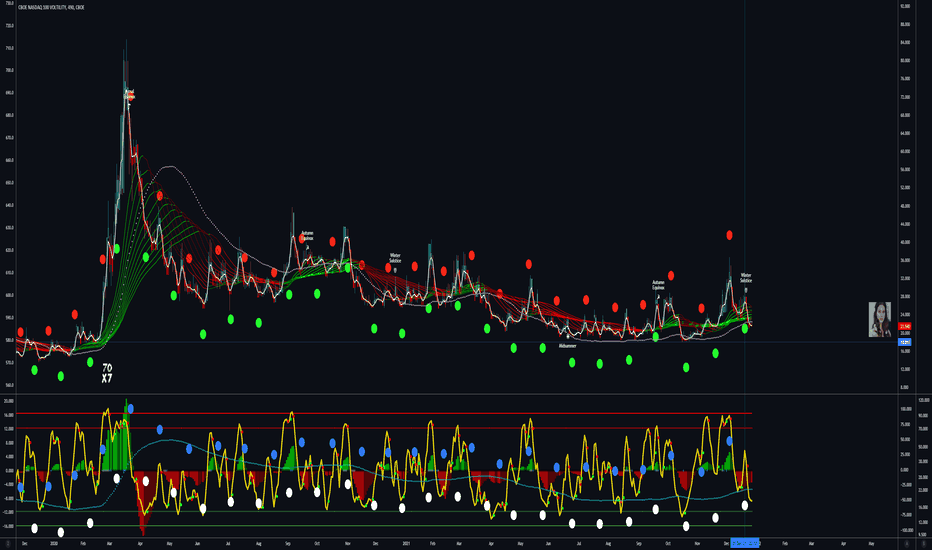Select the Autumn Equinox label near October 2020
The height and width of the screenshot is (550, 932).
(307, 236)
